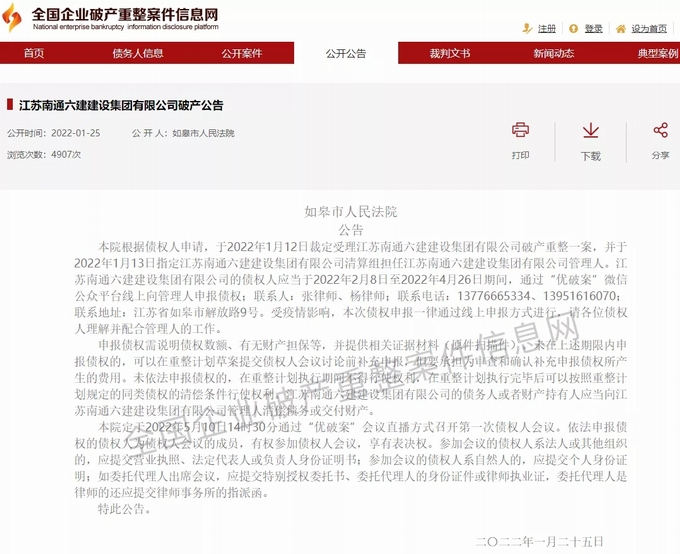The width and height of the screenshot is (680, 554).
Task: Click the 全国企业破产重整案件信息网 site title
Action: [x=125, y=15]
